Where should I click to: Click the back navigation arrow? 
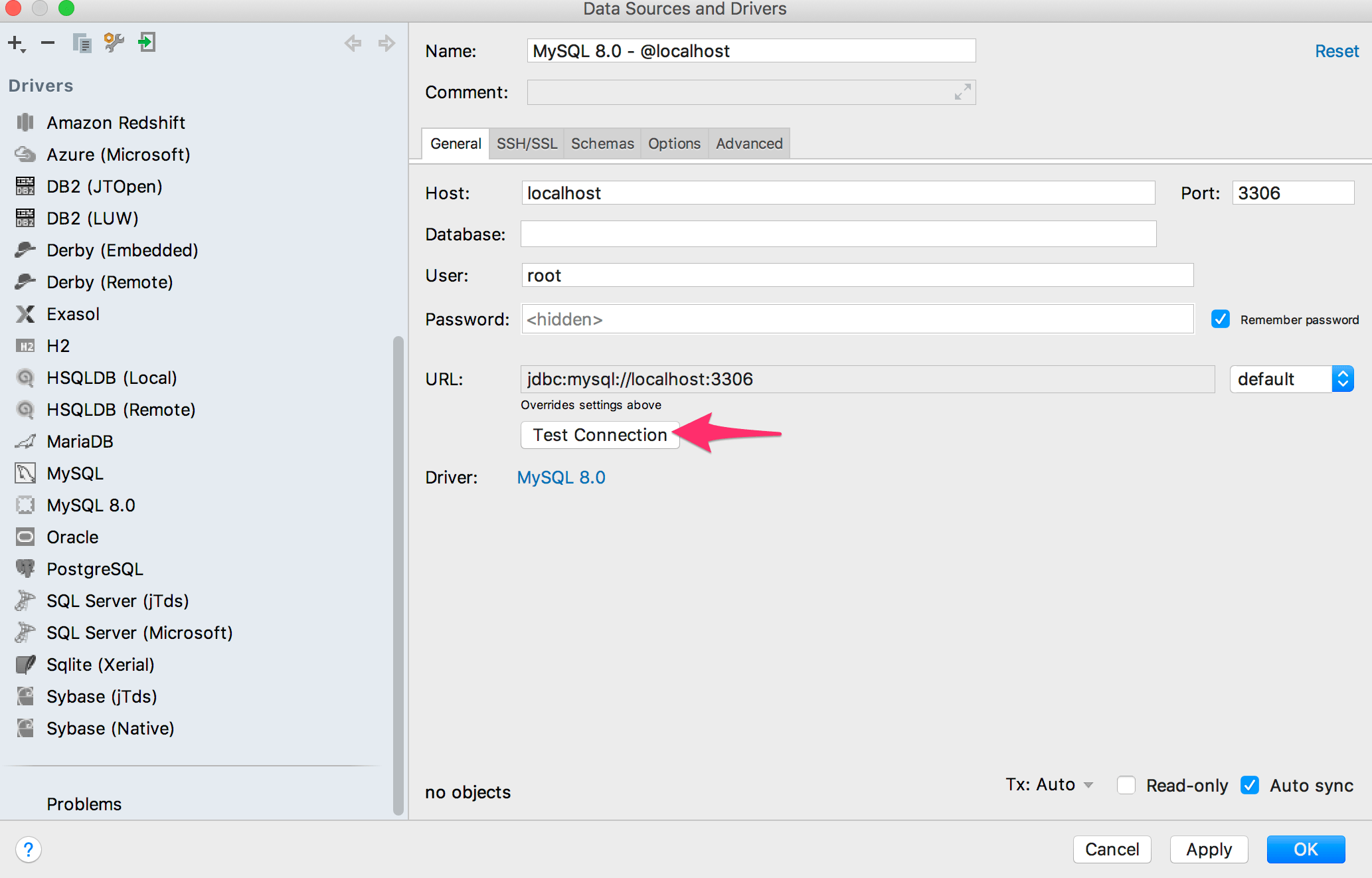click(x=353, y=44)
